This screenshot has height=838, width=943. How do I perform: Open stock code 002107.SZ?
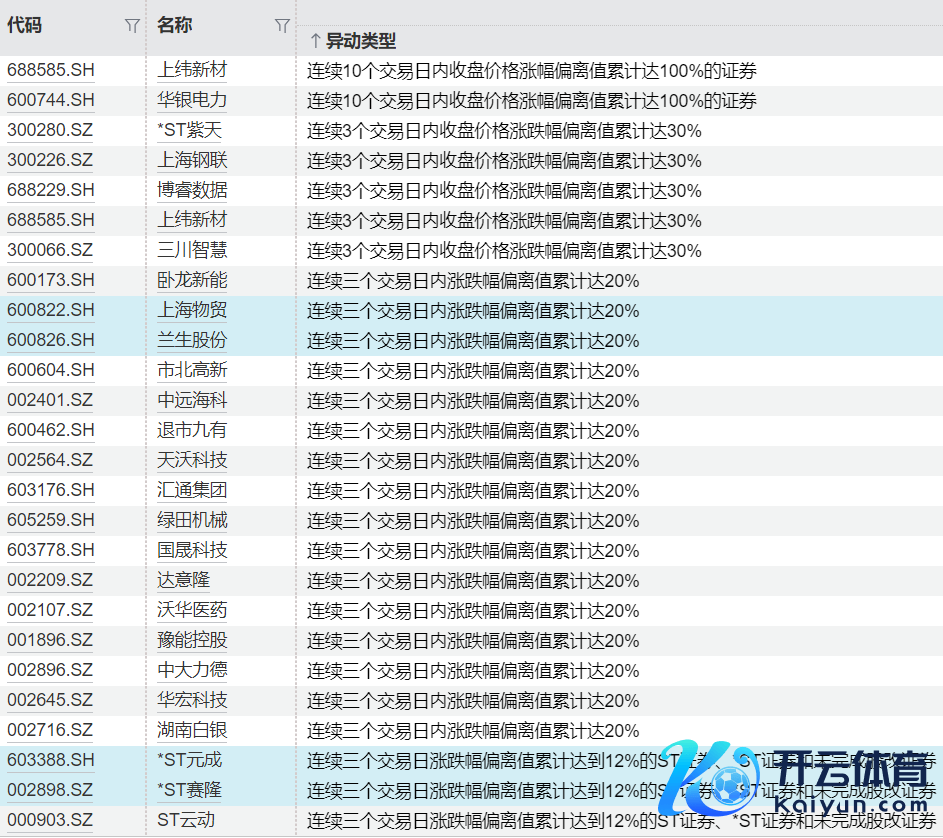pos(50,611)
